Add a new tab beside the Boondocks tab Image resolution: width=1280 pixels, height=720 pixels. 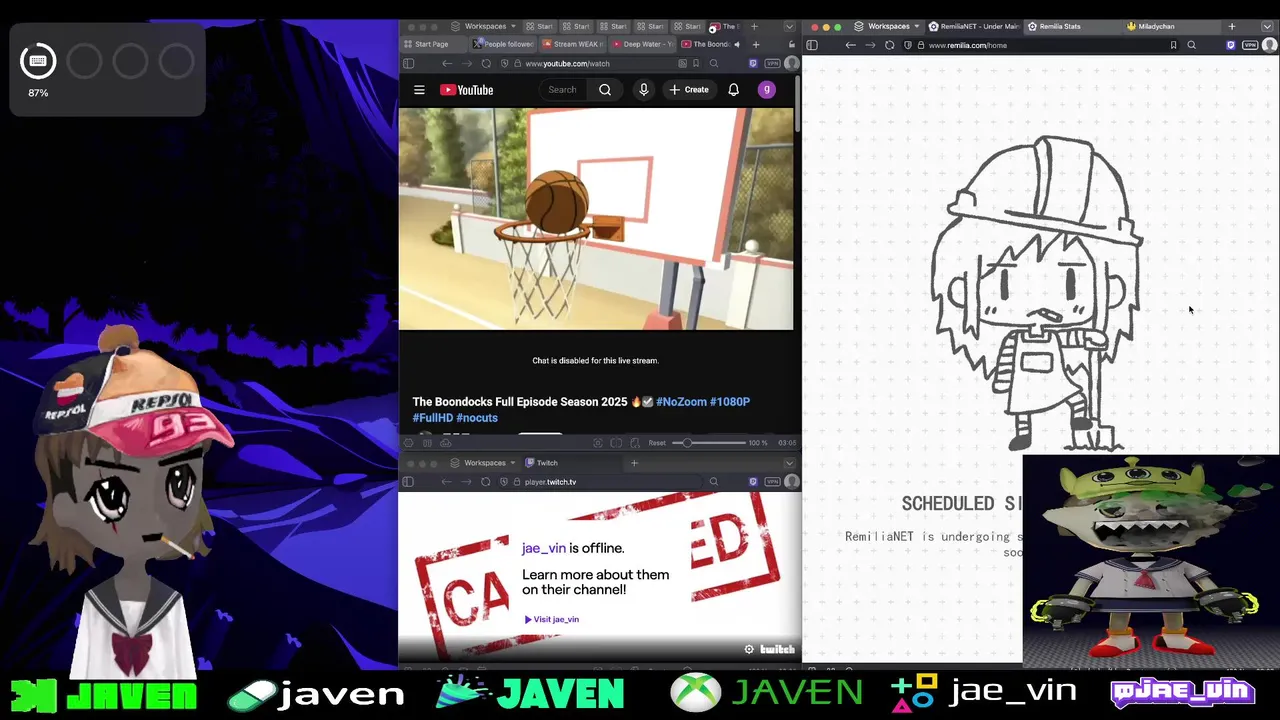pyautogui.click(x=756, y=44)
